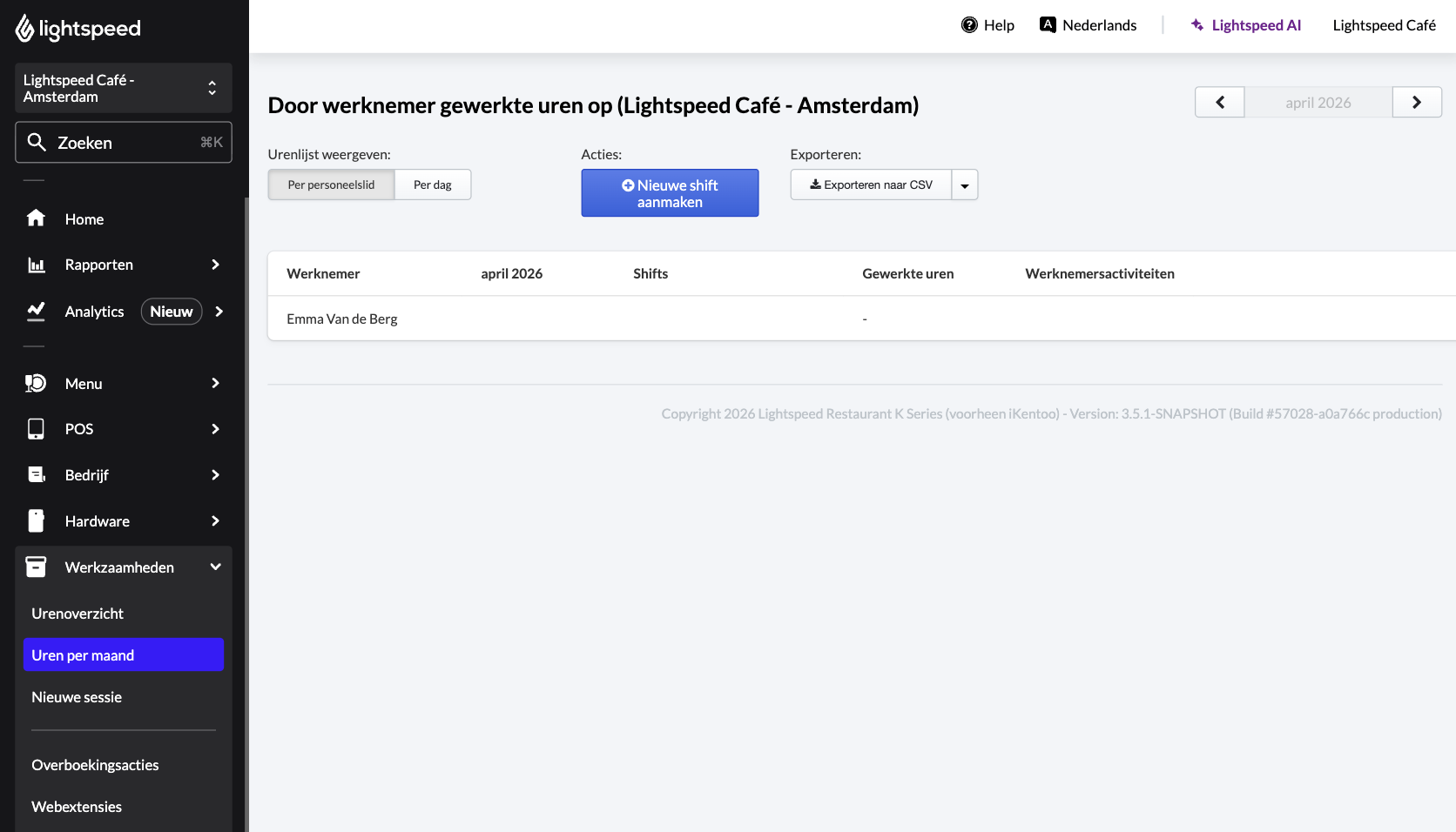Click the Werkzaamheden archive box icon

pyautogui.click(x=36, y=567)
